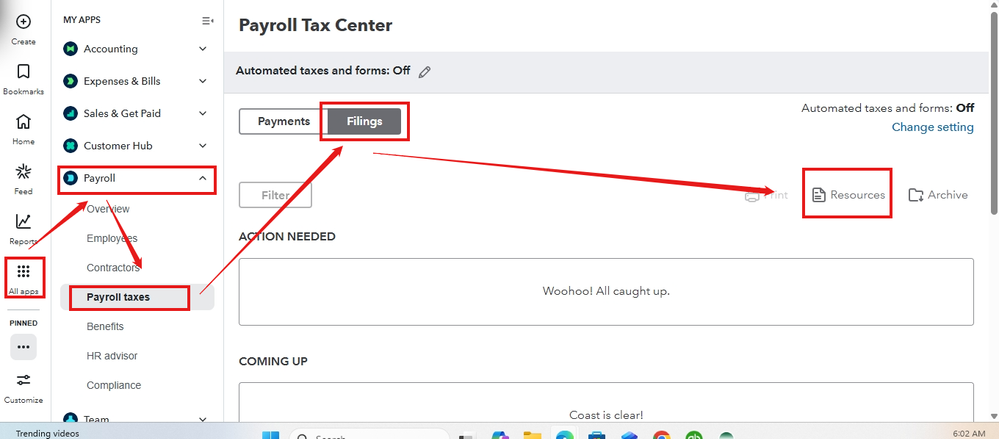
Task: Click the 'Woohoo! All caught up.' message
Action: [606, 291]
